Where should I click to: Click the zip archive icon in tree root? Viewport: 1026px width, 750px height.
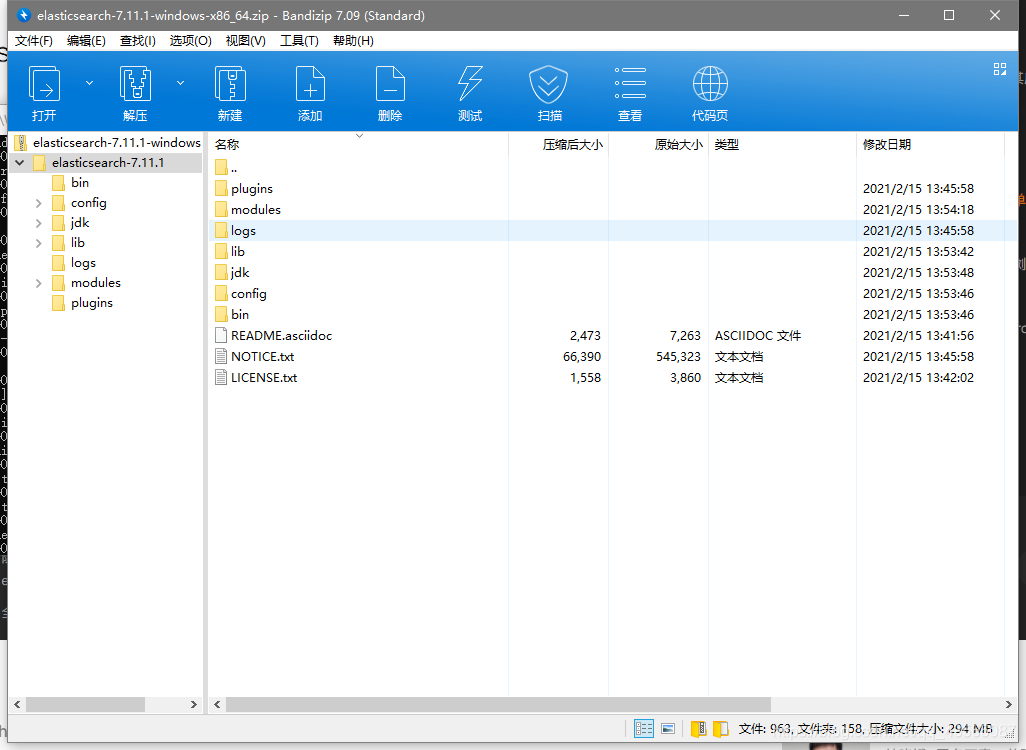point(21,143)
